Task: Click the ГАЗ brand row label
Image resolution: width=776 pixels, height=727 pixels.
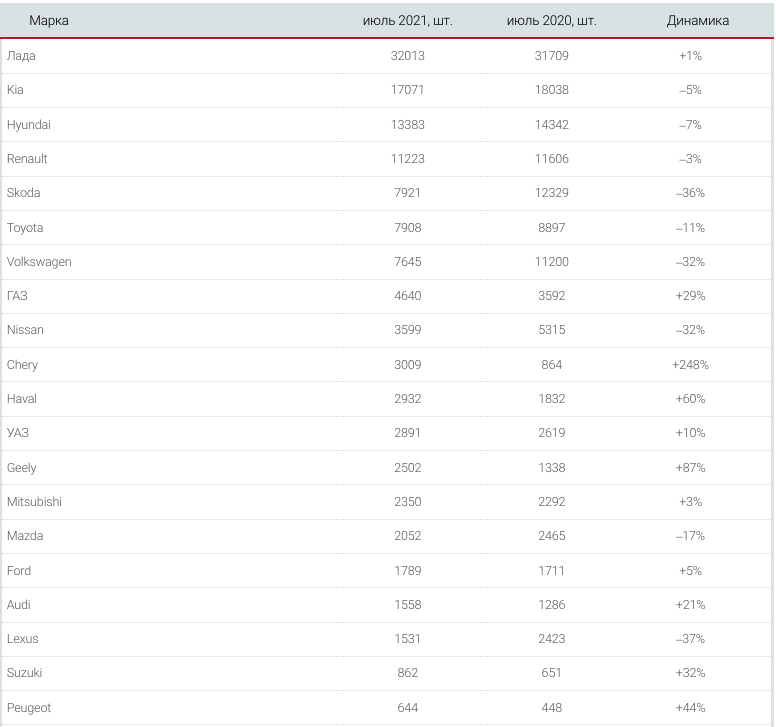Action: (17, 296)
